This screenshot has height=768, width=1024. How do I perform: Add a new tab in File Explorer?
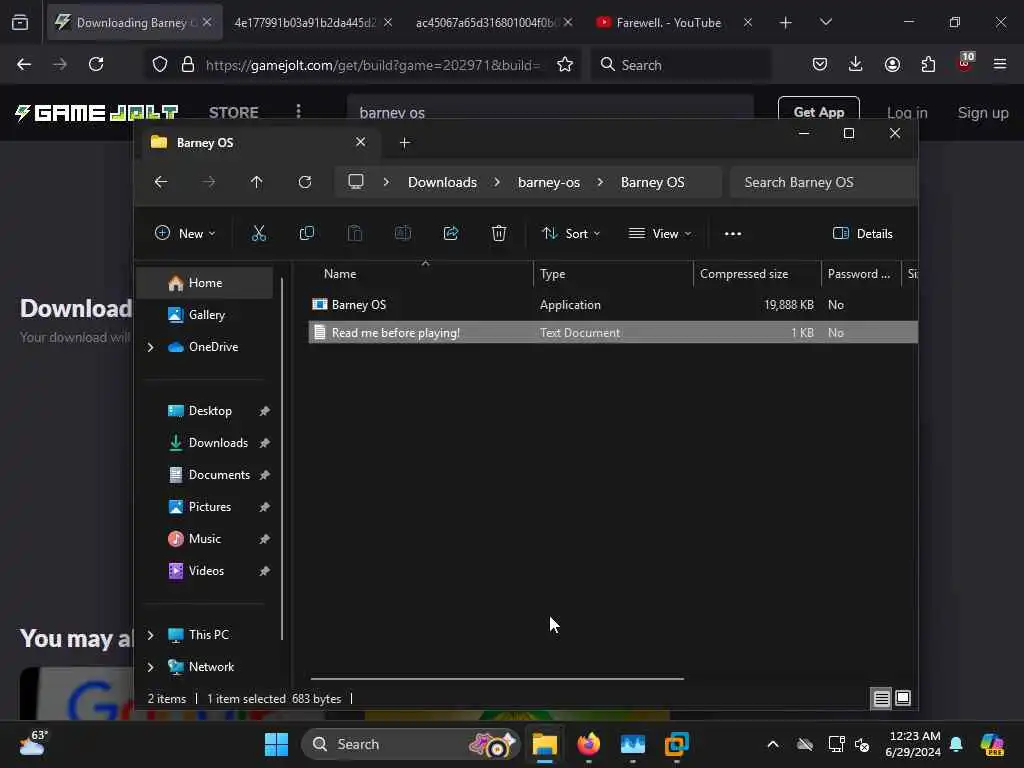point(405,142)
